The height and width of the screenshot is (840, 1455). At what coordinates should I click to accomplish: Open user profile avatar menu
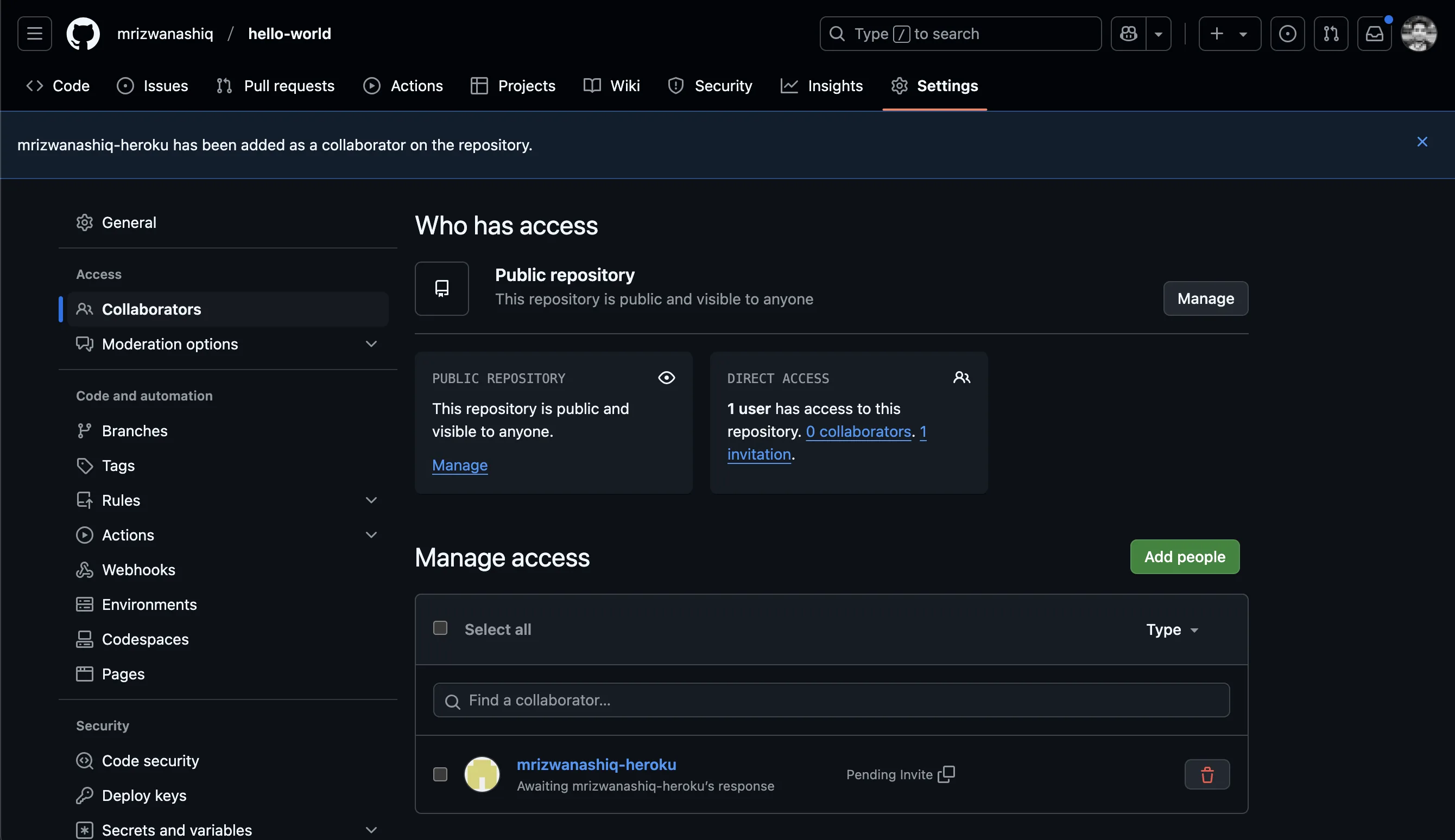coord(1419,34)
